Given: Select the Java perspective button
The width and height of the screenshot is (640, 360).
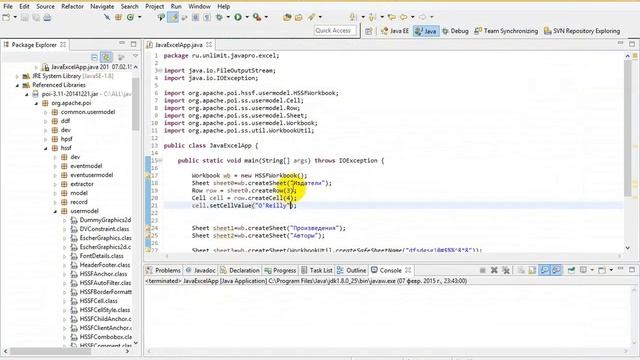Looking at the screenshot, I should [x=426, y=31].
